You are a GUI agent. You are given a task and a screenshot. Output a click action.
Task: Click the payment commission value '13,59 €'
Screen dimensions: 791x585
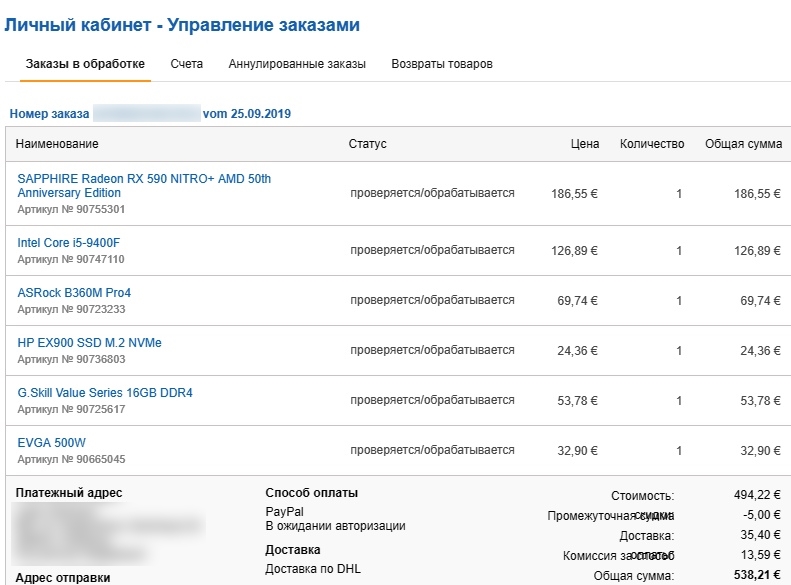(x=760, y=555)
